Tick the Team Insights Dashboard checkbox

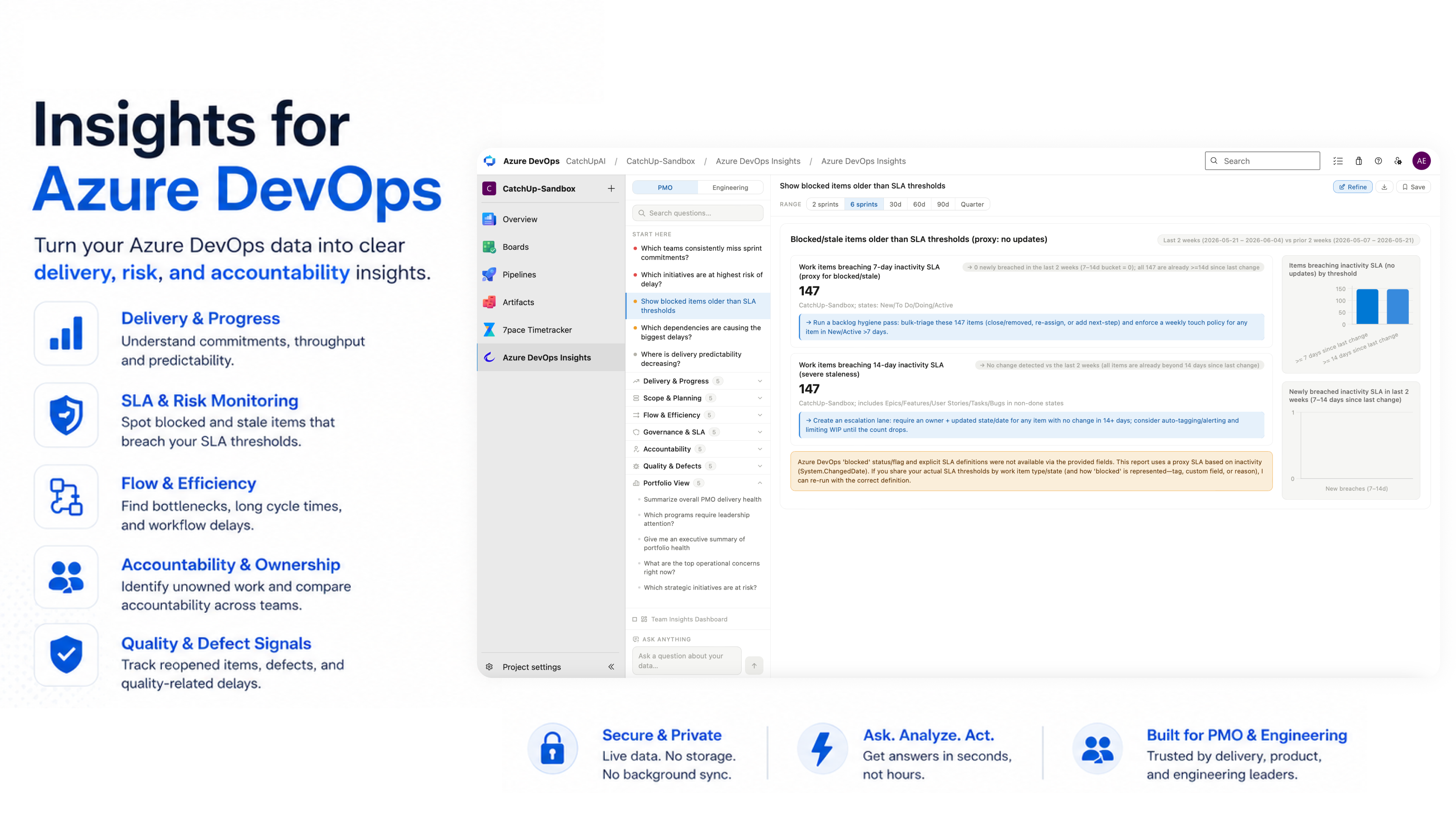click(635, 620)
